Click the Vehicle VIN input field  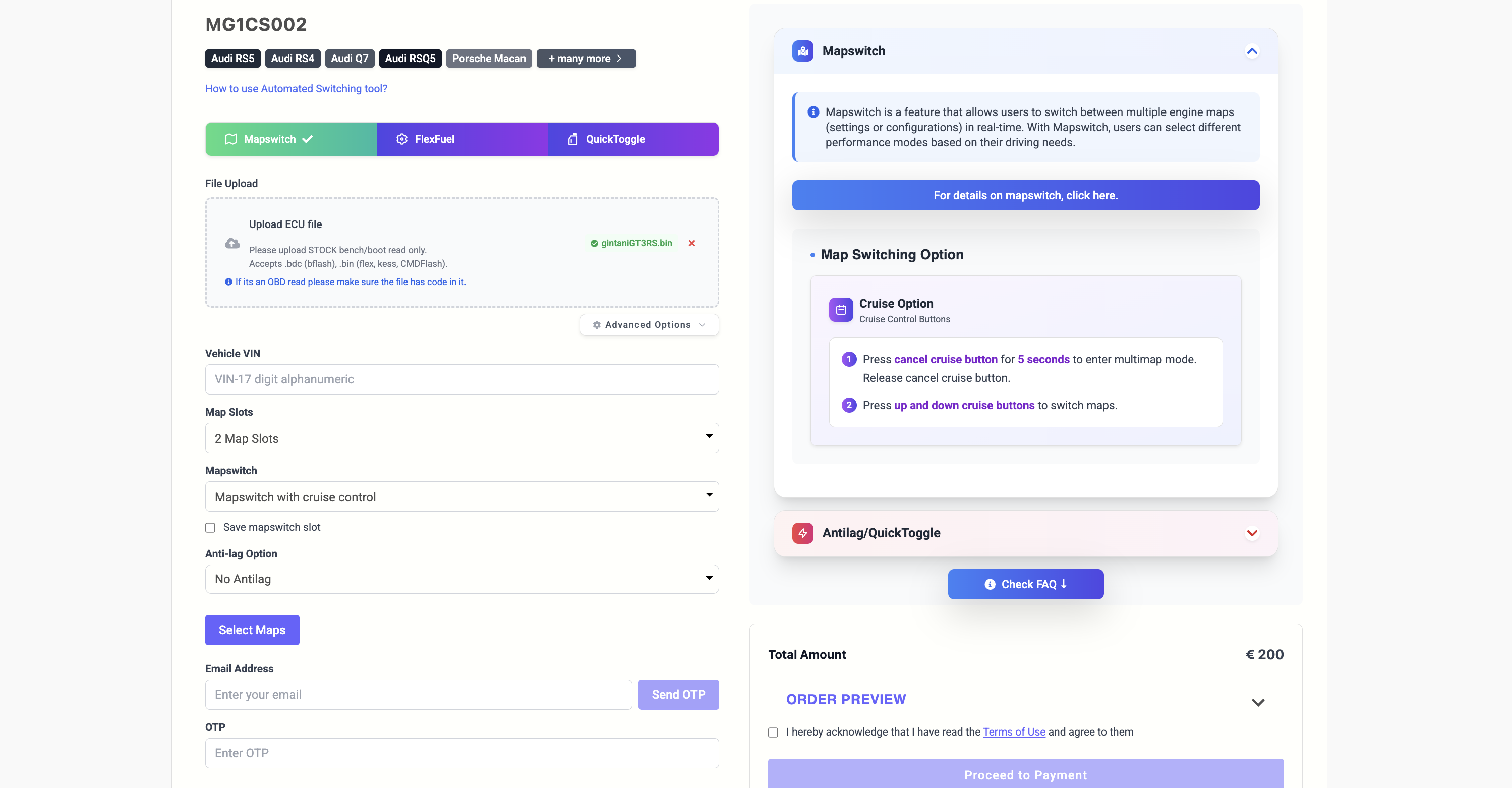[x=461, y=379]
